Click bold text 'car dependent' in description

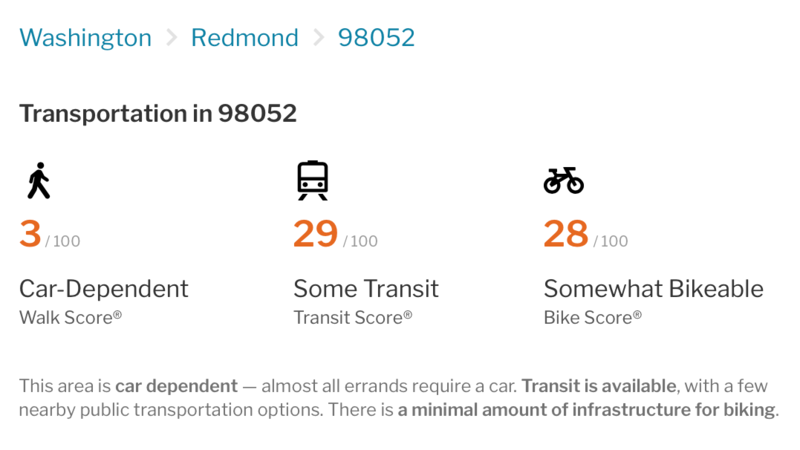(x=177, y=386)
